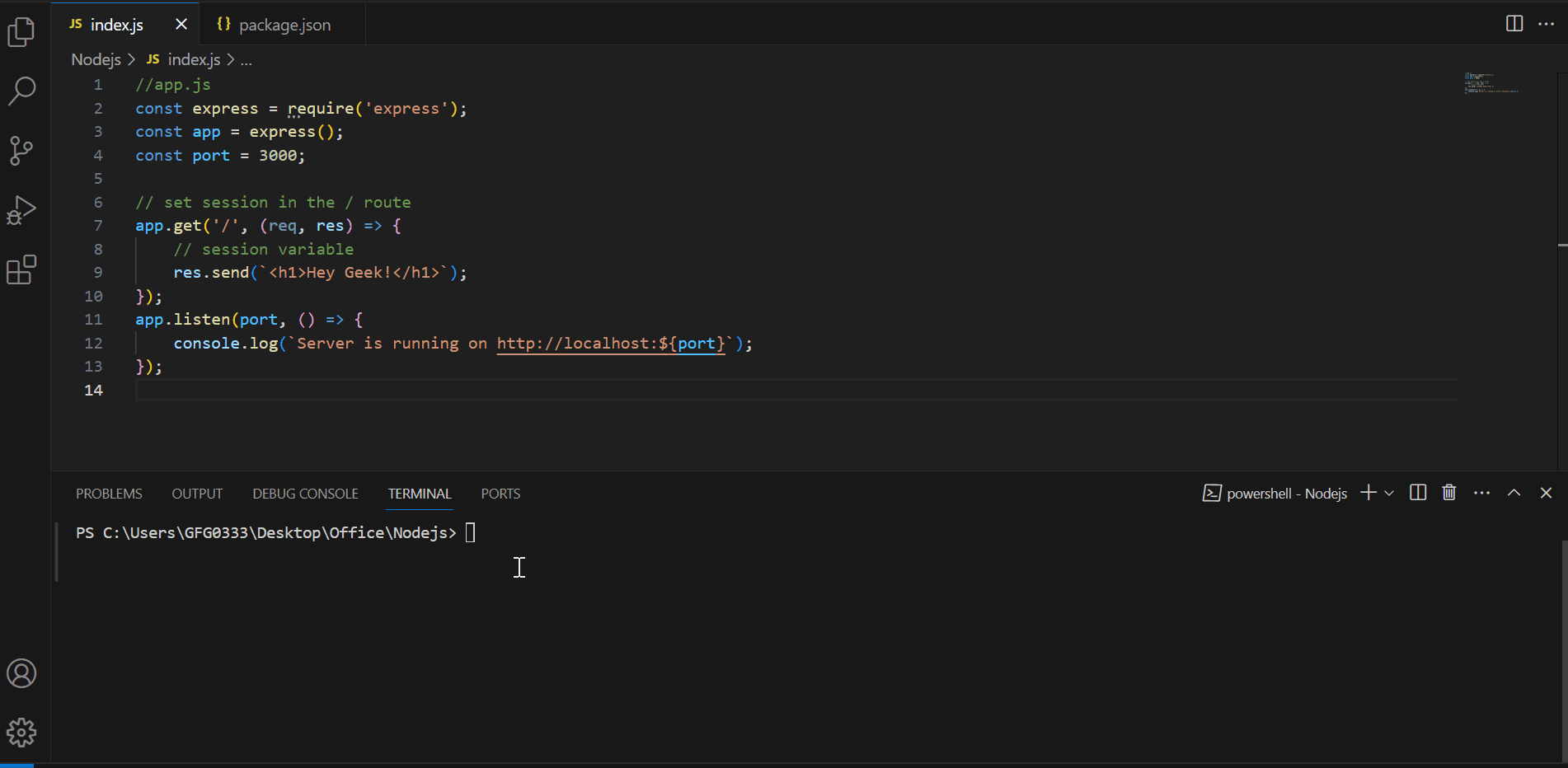Viewport: 1568px width, 768px height.
Task: Split the terminal pane
Action: [x=1417, y=492]
